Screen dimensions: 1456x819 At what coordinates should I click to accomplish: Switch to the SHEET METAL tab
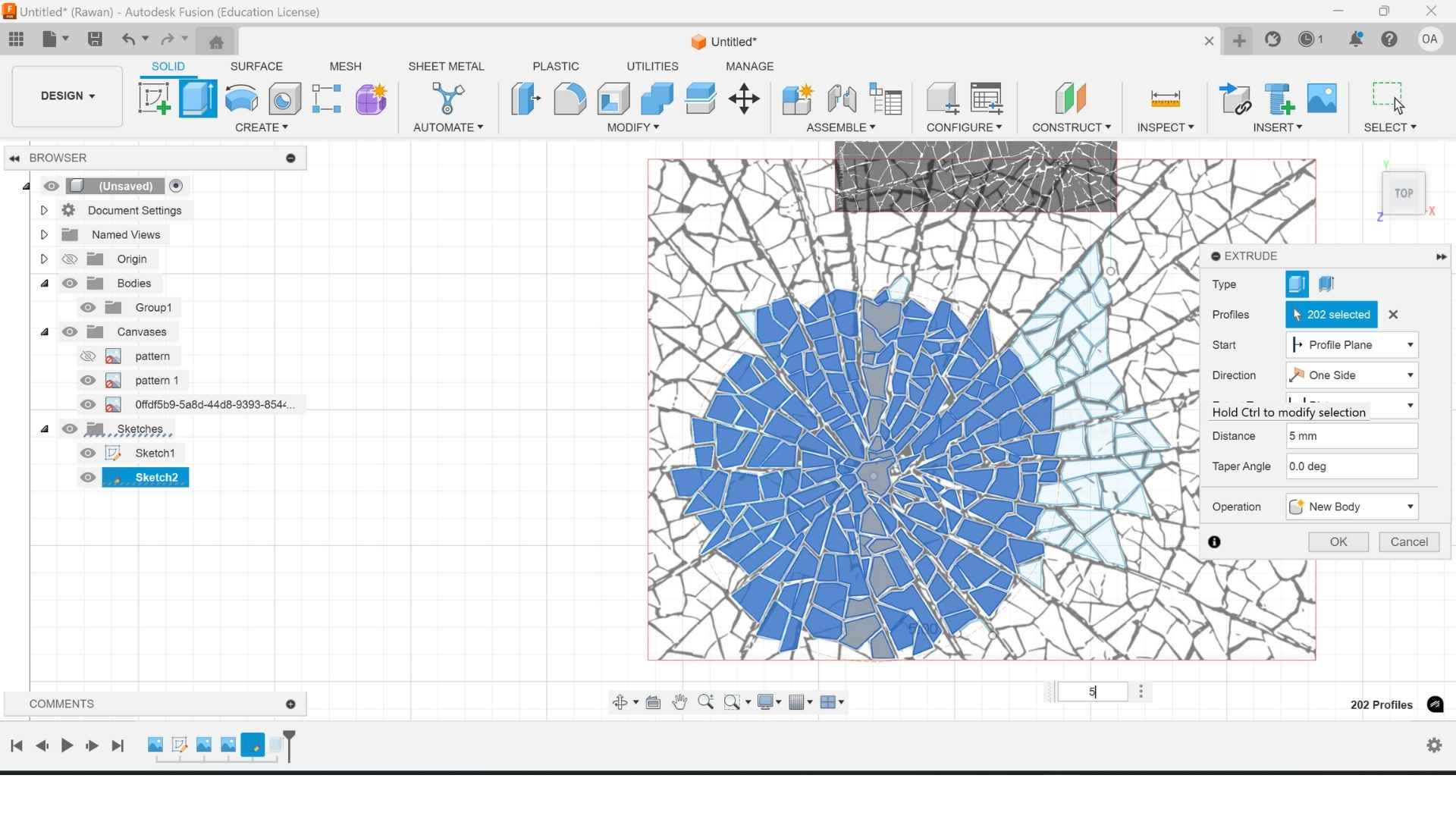(x=446, y=67)
